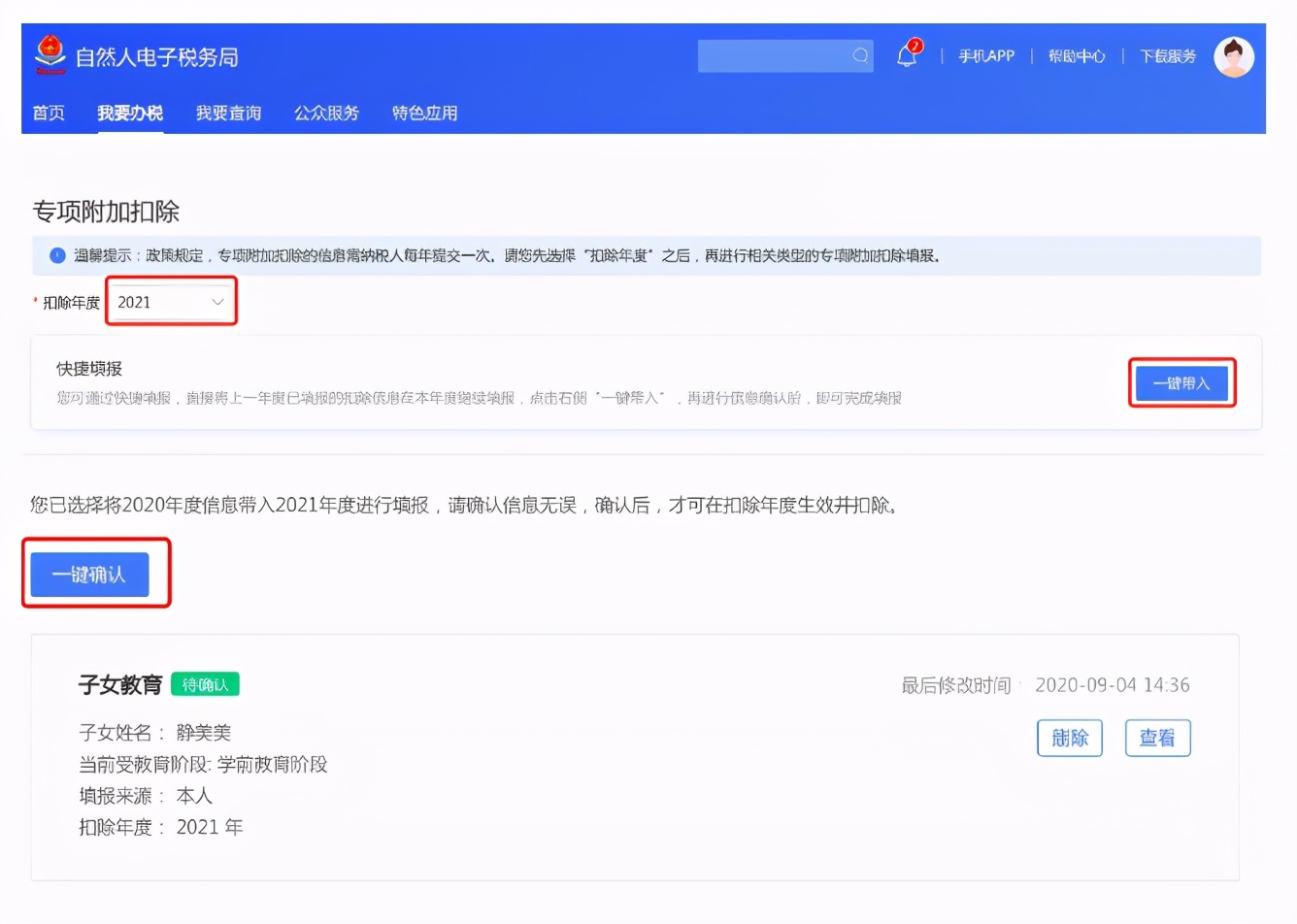Open the 特色应用 tab
Screen dimensions: 1297x924
tap(424, 114)
